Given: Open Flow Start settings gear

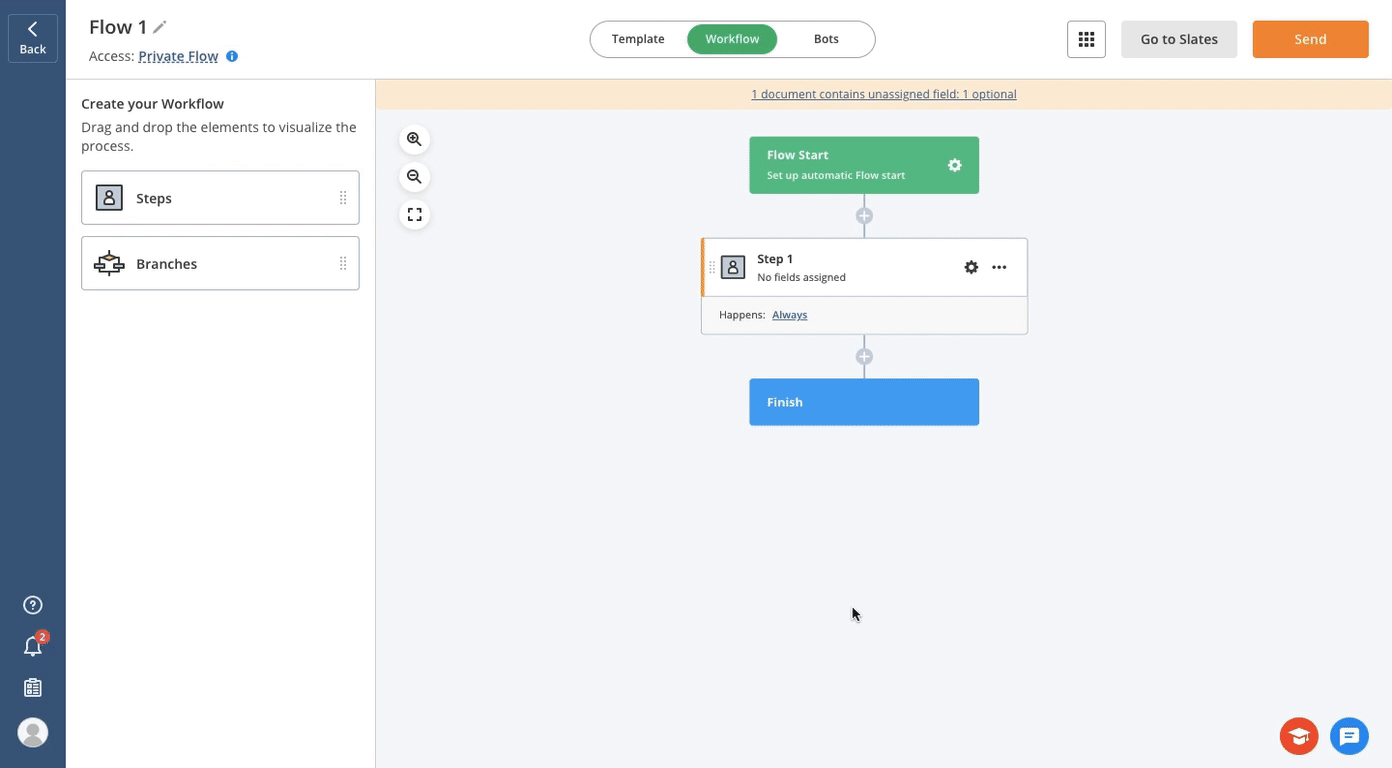Looking at the screenshot, I should point(954,165).
